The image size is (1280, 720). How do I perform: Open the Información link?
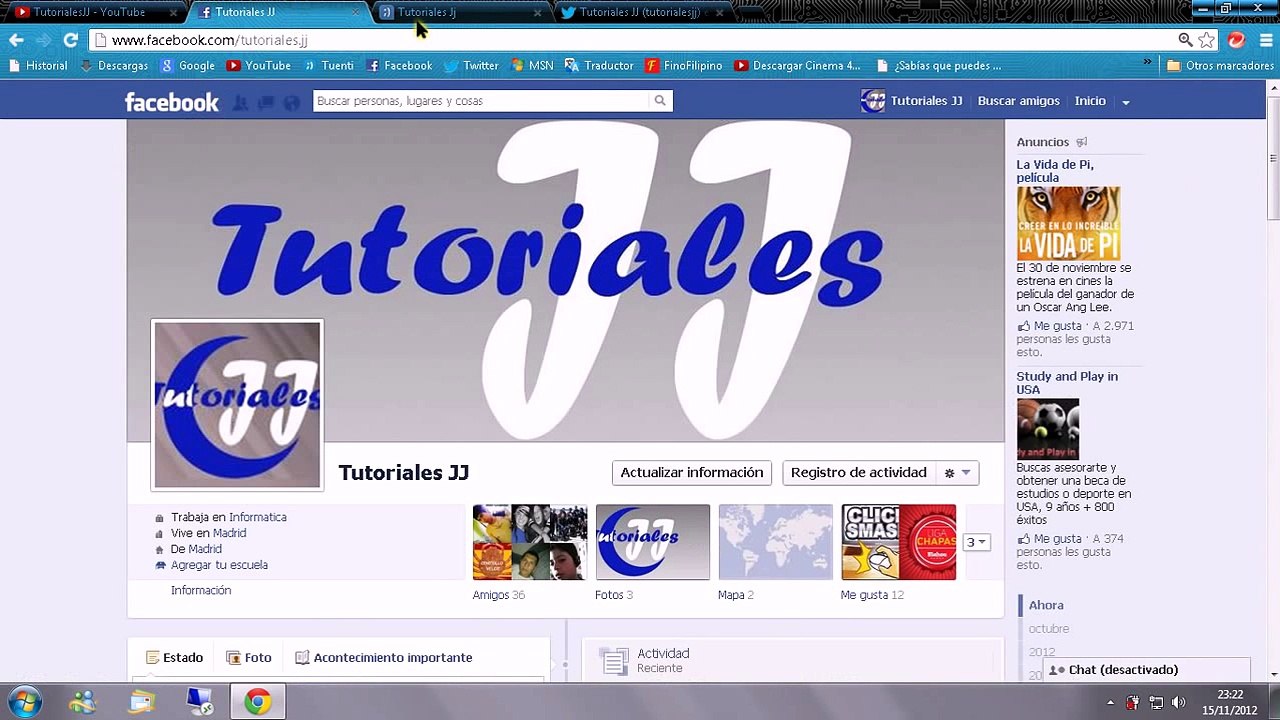(x=201, y=590)
